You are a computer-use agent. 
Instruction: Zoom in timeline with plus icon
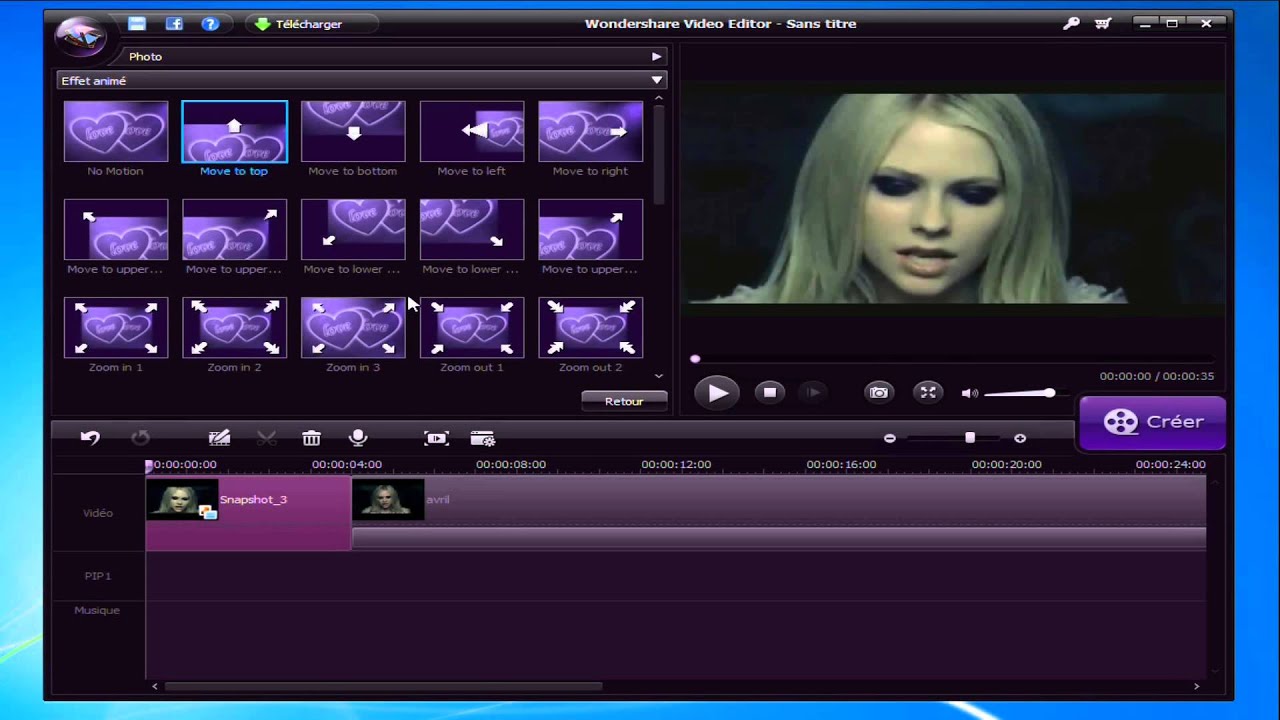1020,438
